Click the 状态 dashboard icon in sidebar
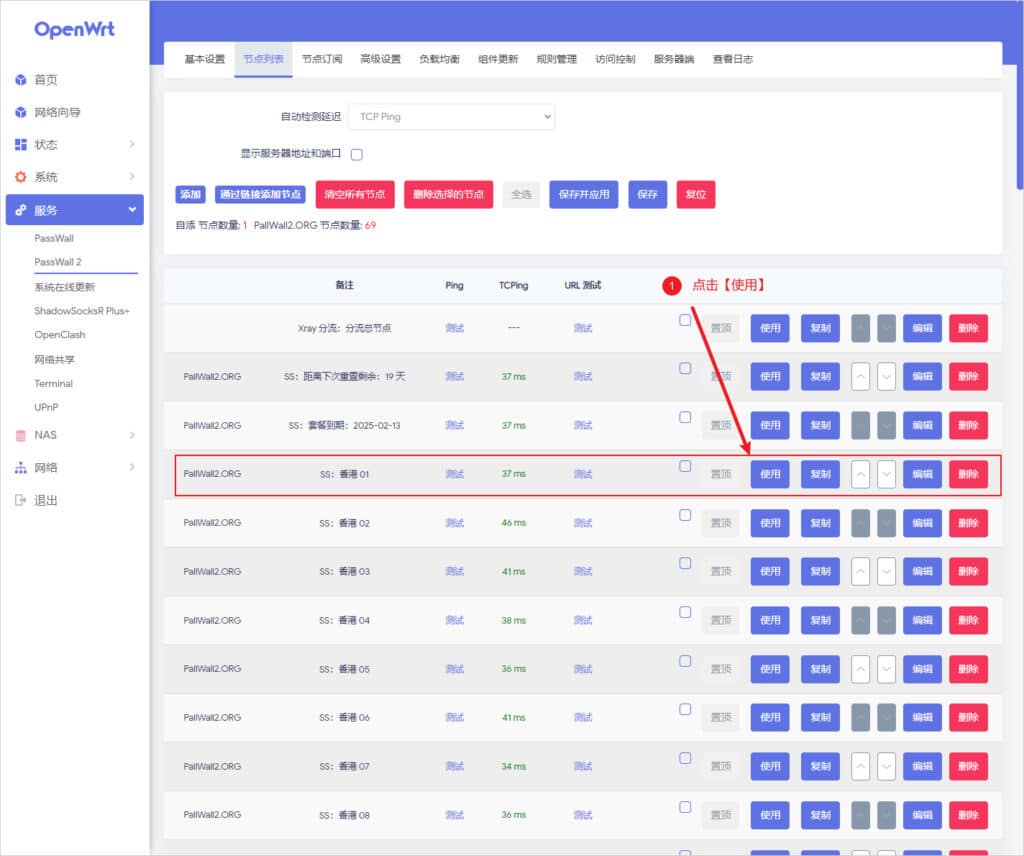Image resolution: width=1024 pixels, height=856 pixels. pos(21,145)
